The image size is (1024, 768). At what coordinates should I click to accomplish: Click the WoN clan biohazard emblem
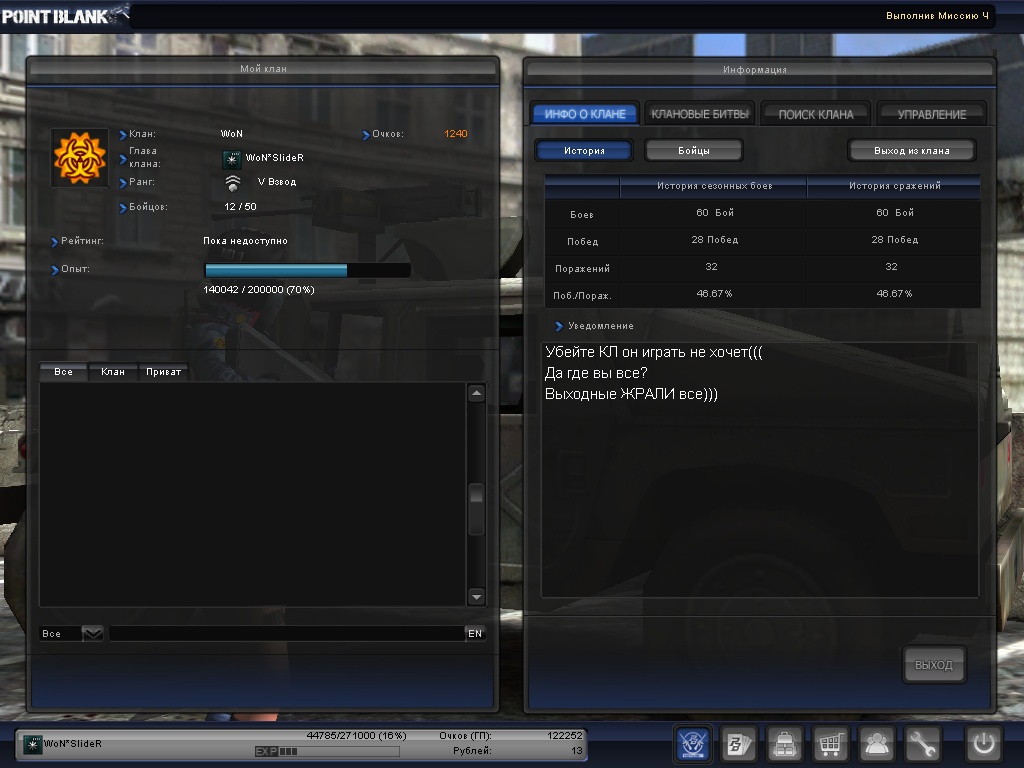(x=80, y=157)
